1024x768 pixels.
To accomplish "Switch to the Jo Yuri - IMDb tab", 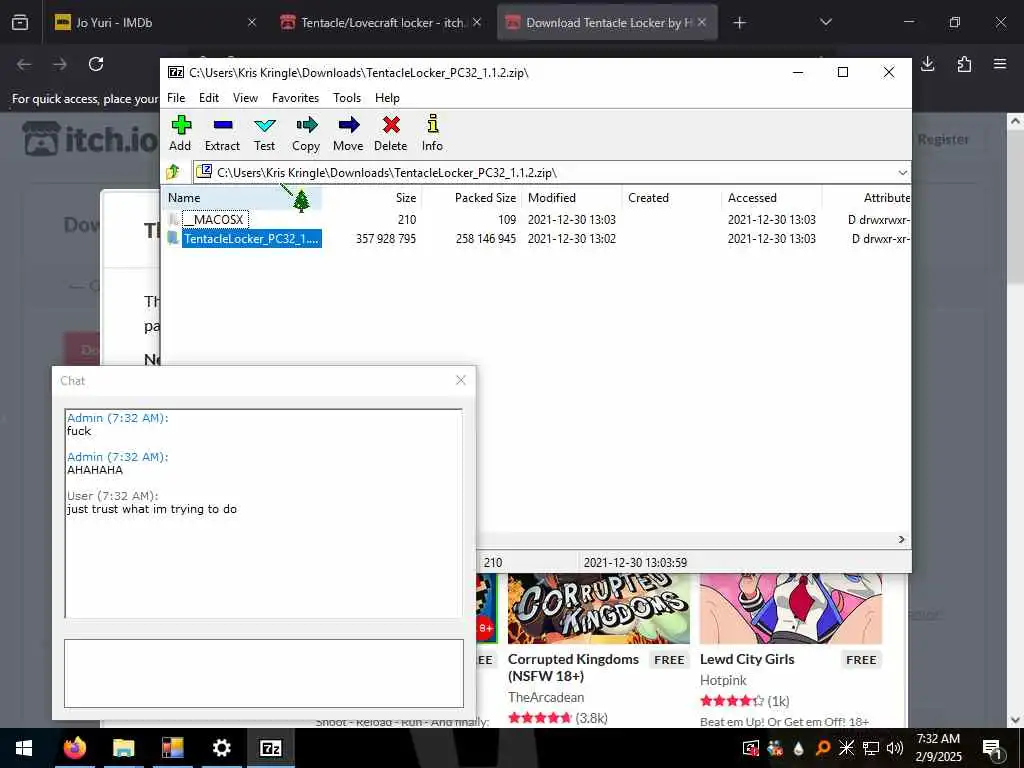I will coord(153,23).
